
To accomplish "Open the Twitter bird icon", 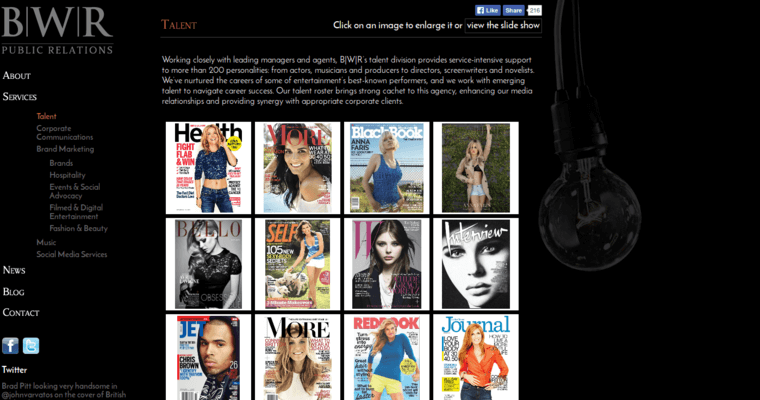I will click(31, 346).
